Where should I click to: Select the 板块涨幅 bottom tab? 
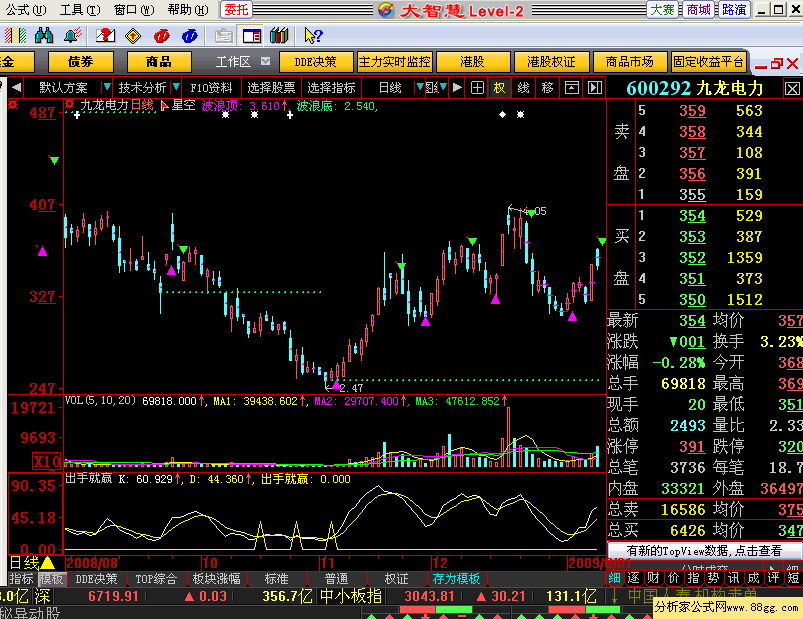tap(216, 579)
